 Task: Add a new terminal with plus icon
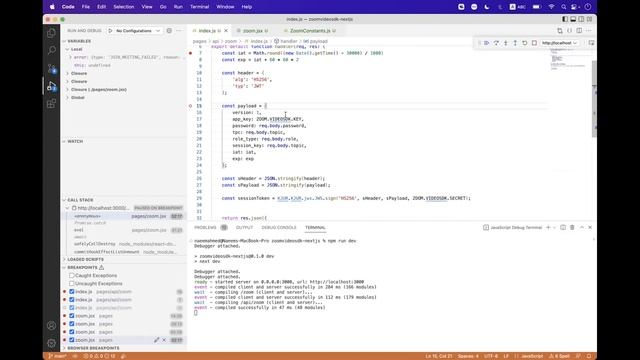pyautogui.click(x=548, y=227)
